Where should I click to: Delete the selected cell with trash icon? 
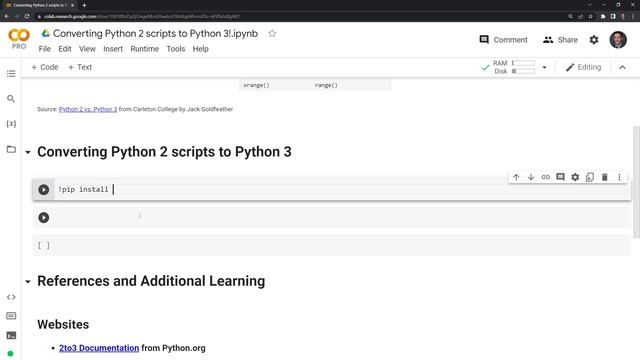click(604, 177)
